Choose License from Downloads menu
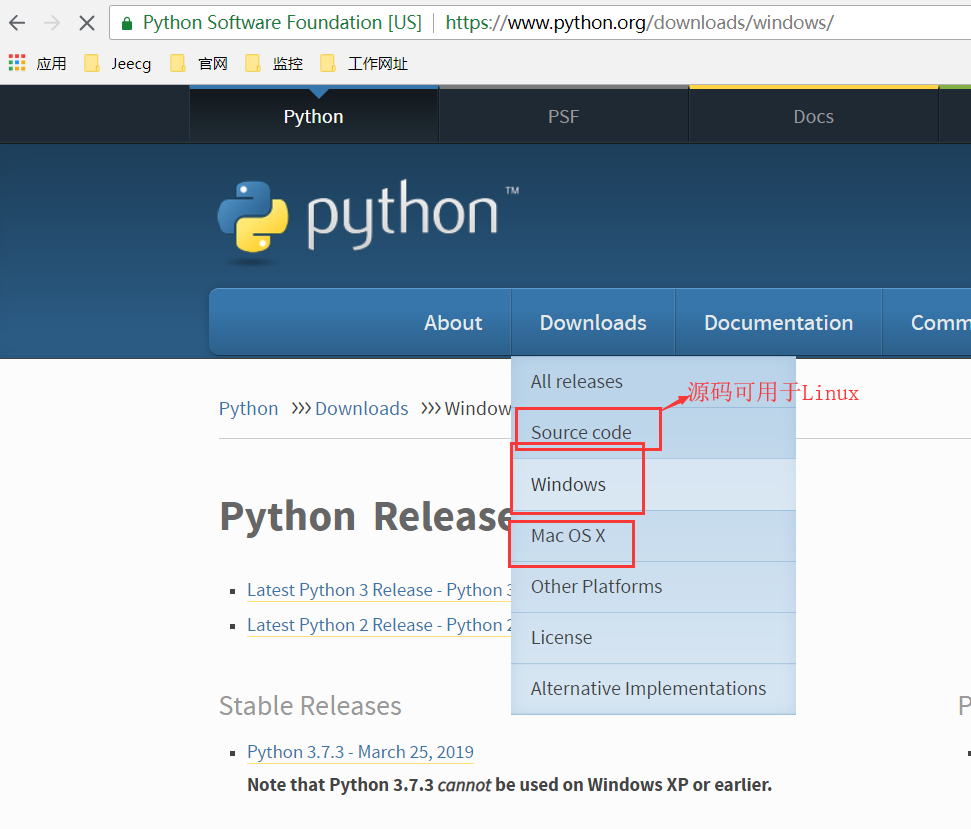 653,638
